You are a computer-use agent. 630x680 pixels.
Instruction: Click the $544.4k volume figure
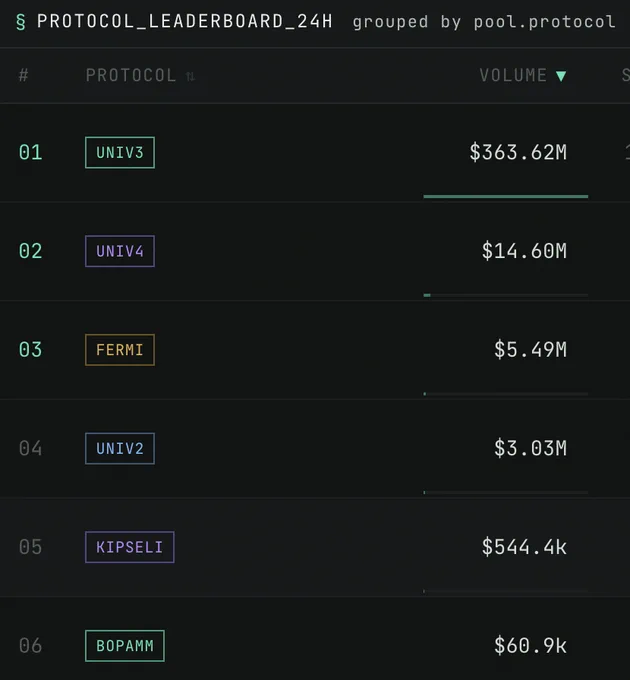524,547
